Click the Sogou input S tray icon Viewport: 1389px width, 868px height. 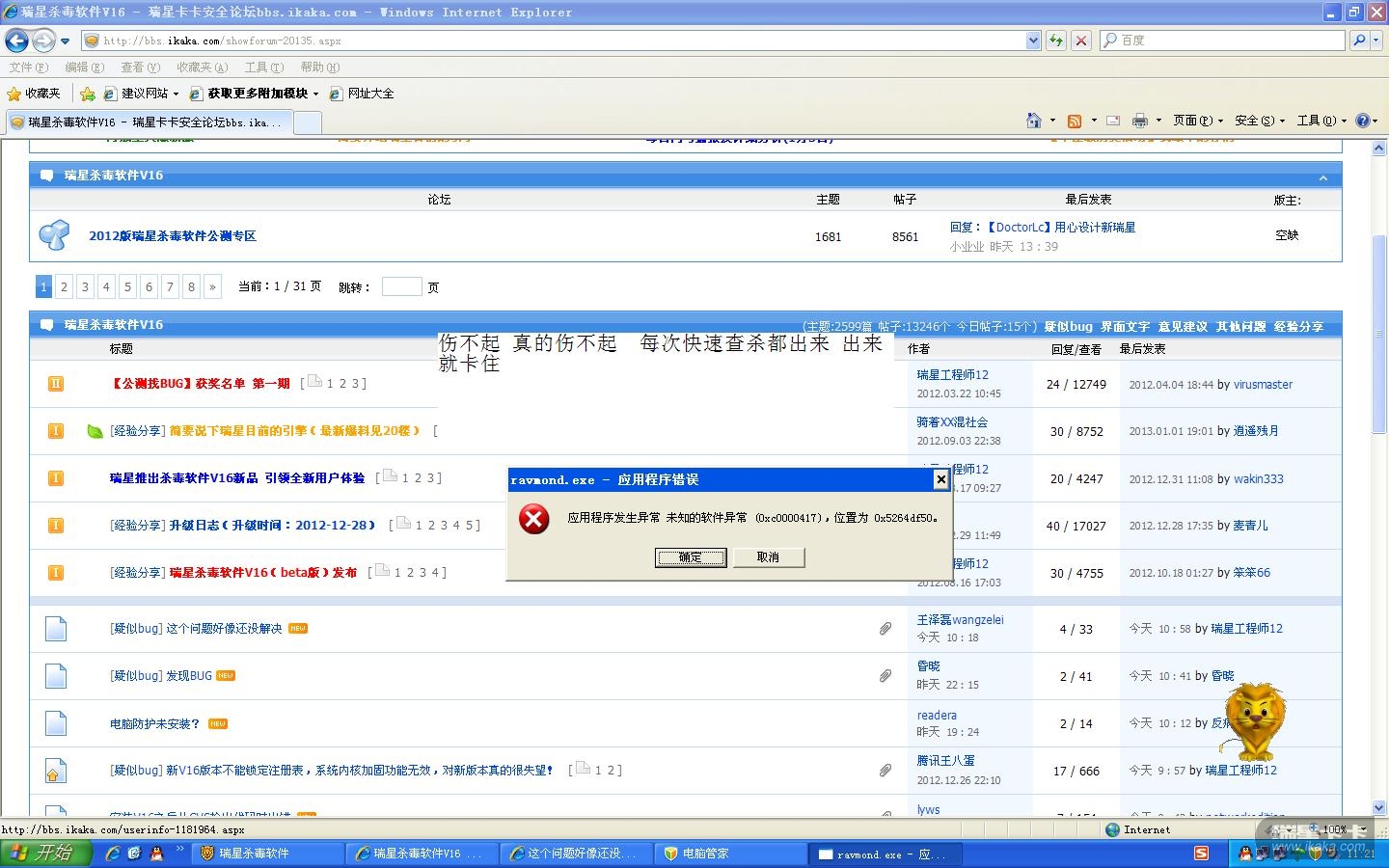pyautogui.click(x=1201, y=854)
